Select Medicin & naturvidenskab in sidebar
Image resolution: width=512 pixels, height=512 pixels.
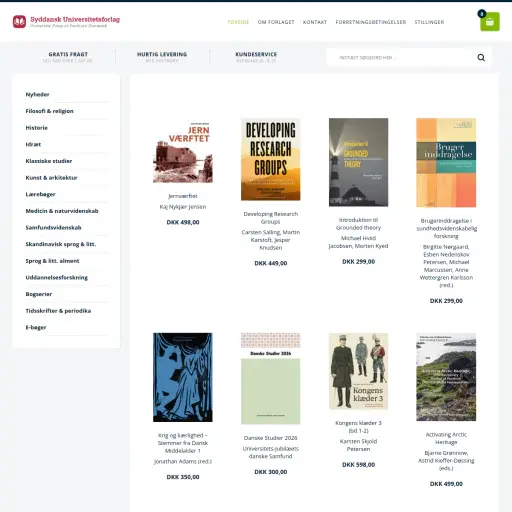(62, 211)
